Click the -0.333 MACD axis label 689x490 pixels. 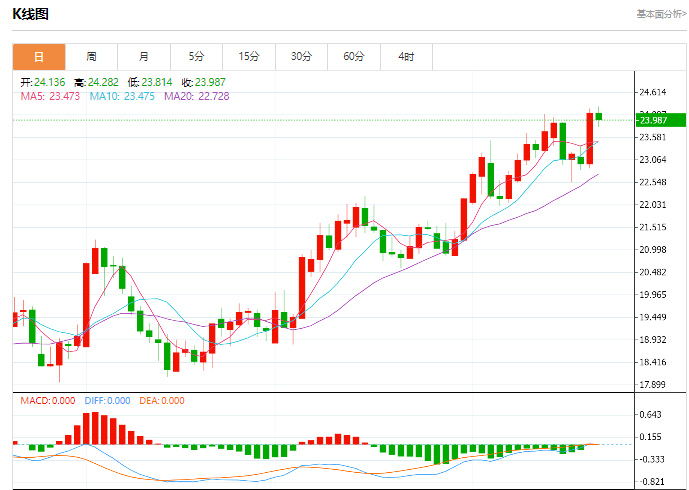(651, 460)
